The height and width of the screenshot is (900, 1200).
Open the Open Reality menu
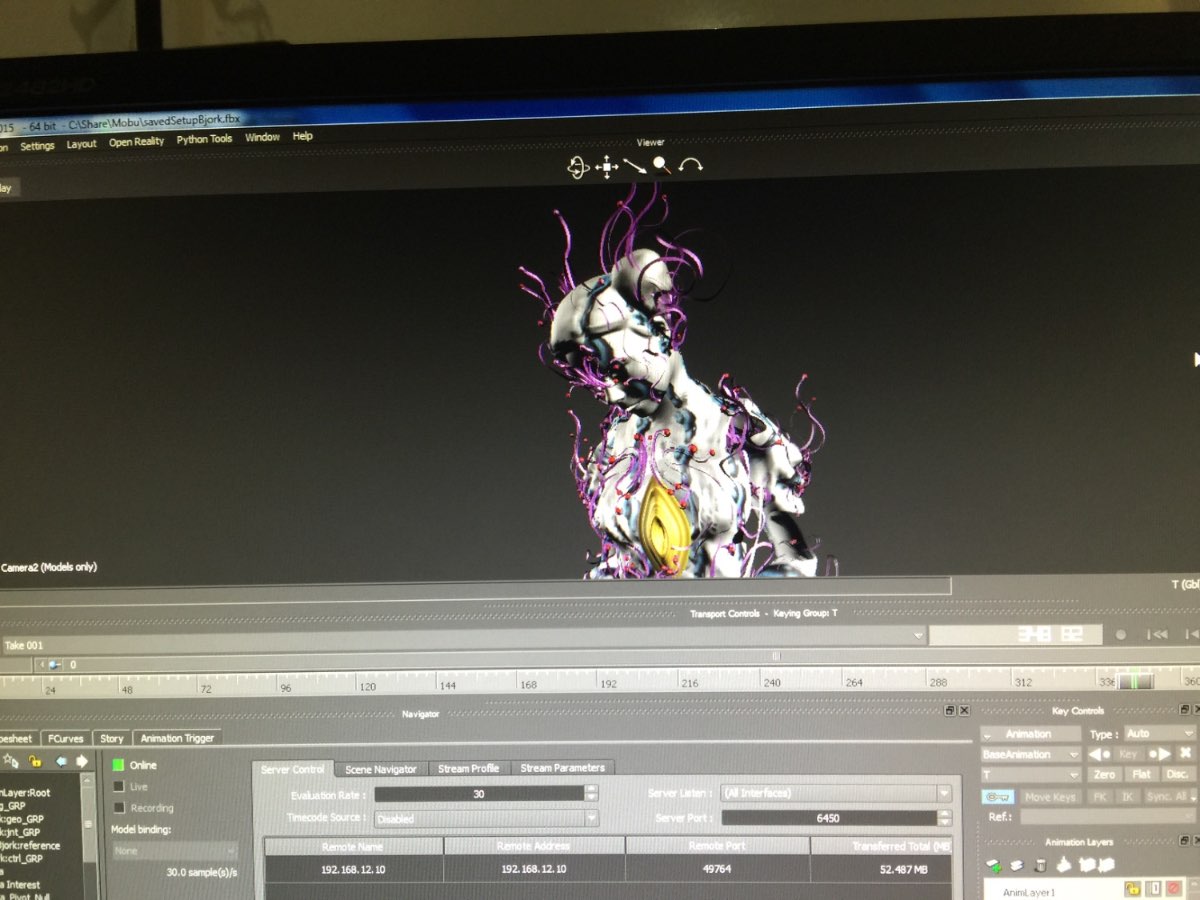pos(136,142)
